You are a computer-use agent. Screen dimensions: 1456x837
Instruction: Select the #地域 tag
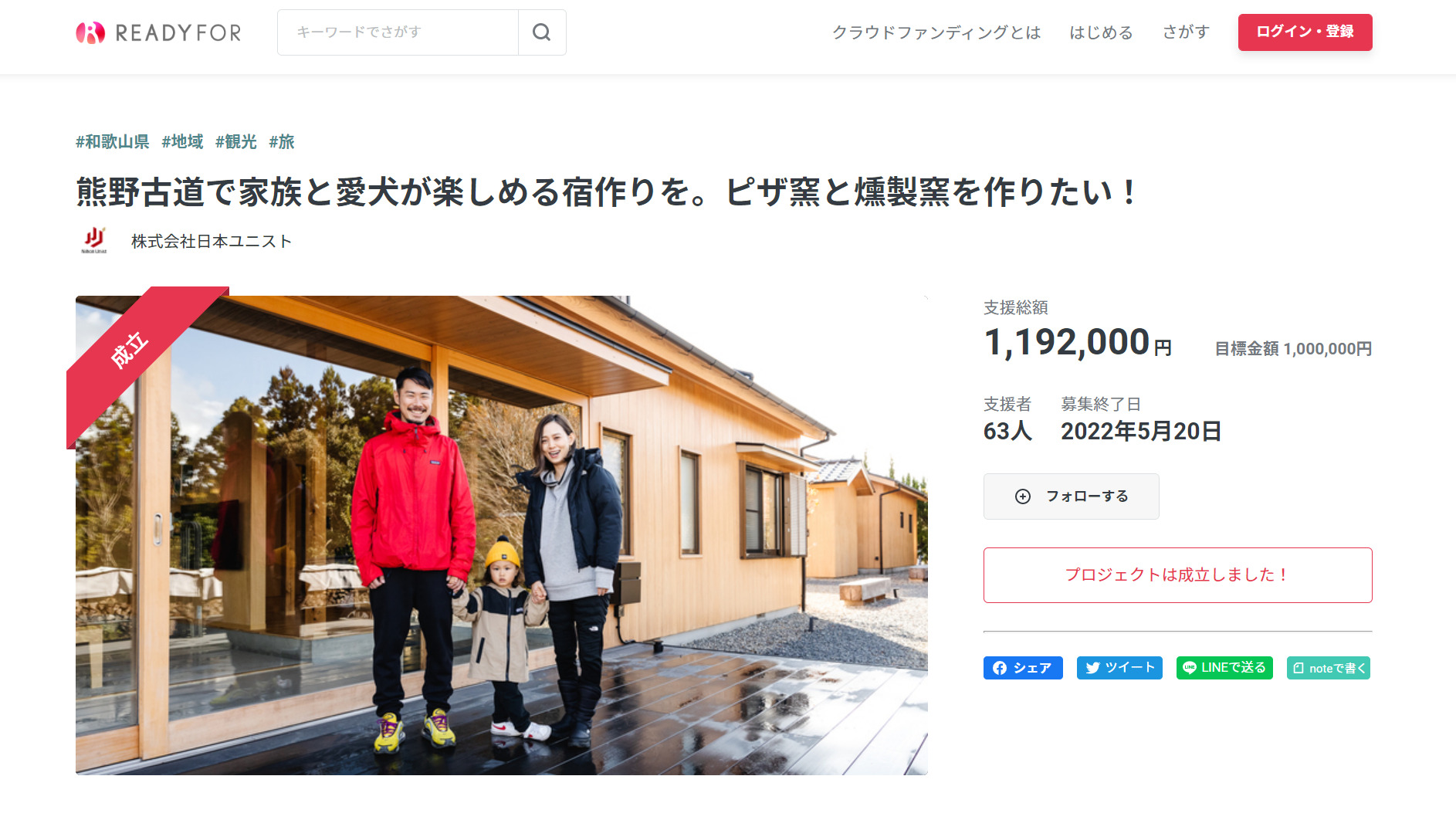(182, 142)
